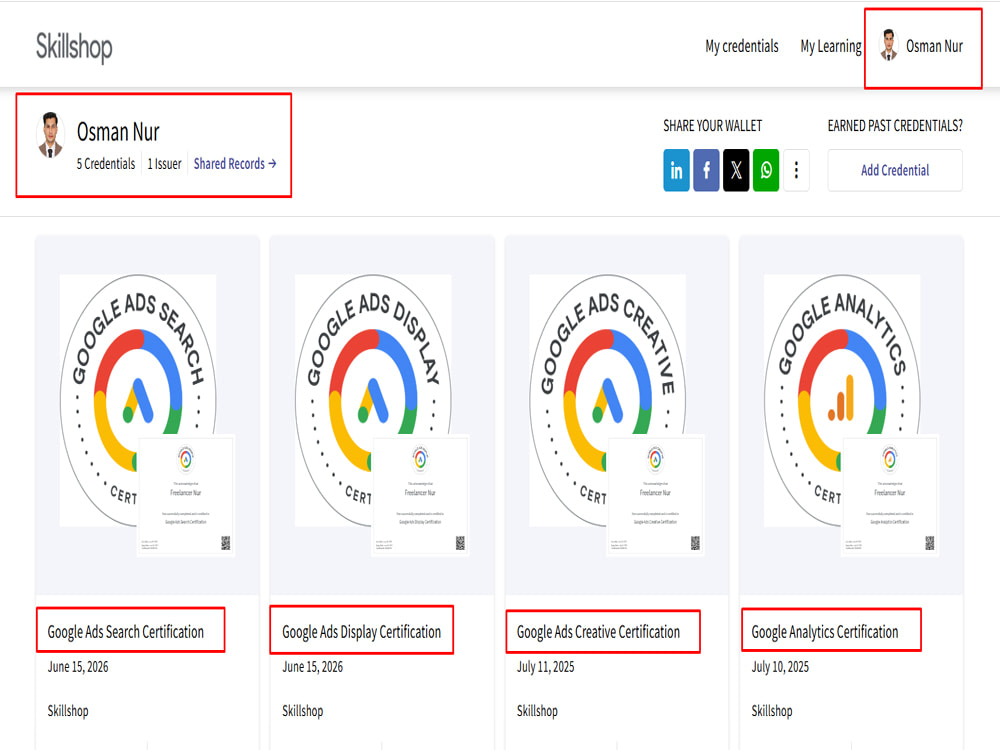Share wallet on Facebook
Screen dimensions: 1000x750
(706, 170)
